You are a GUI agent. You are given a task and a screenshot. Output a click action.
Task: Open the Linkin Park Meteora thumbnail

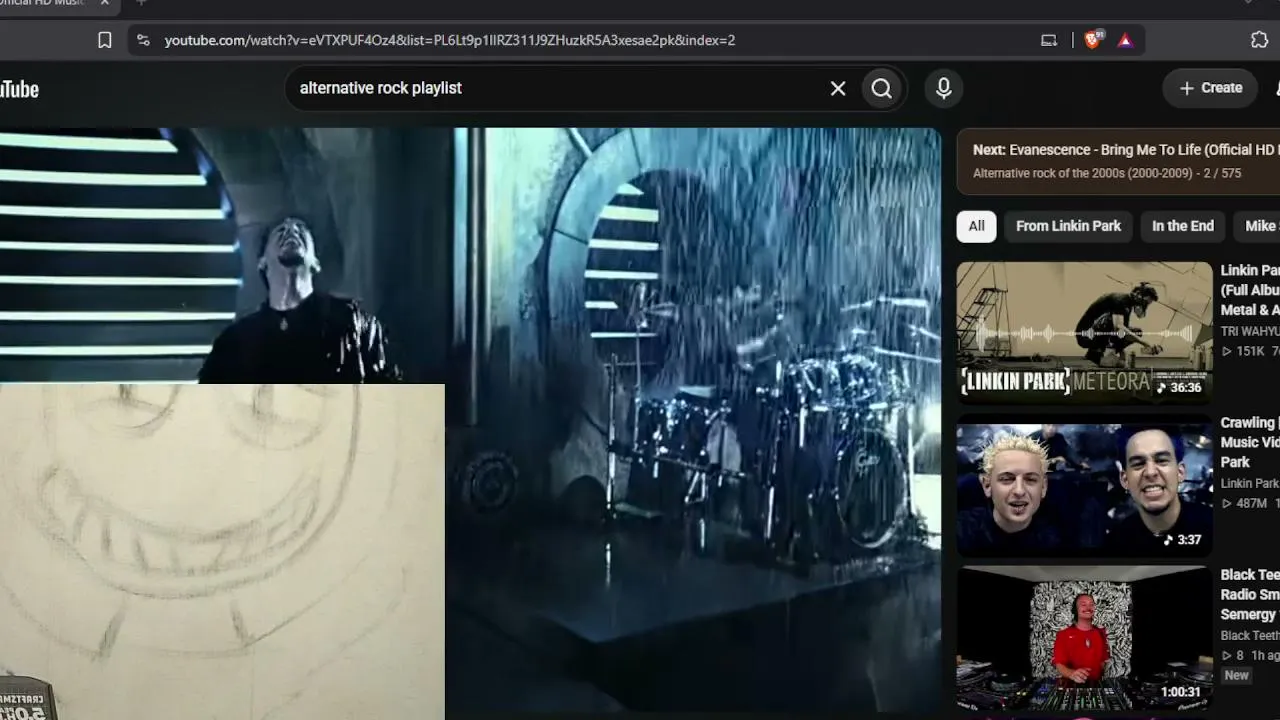click(x=1084, y=333)
